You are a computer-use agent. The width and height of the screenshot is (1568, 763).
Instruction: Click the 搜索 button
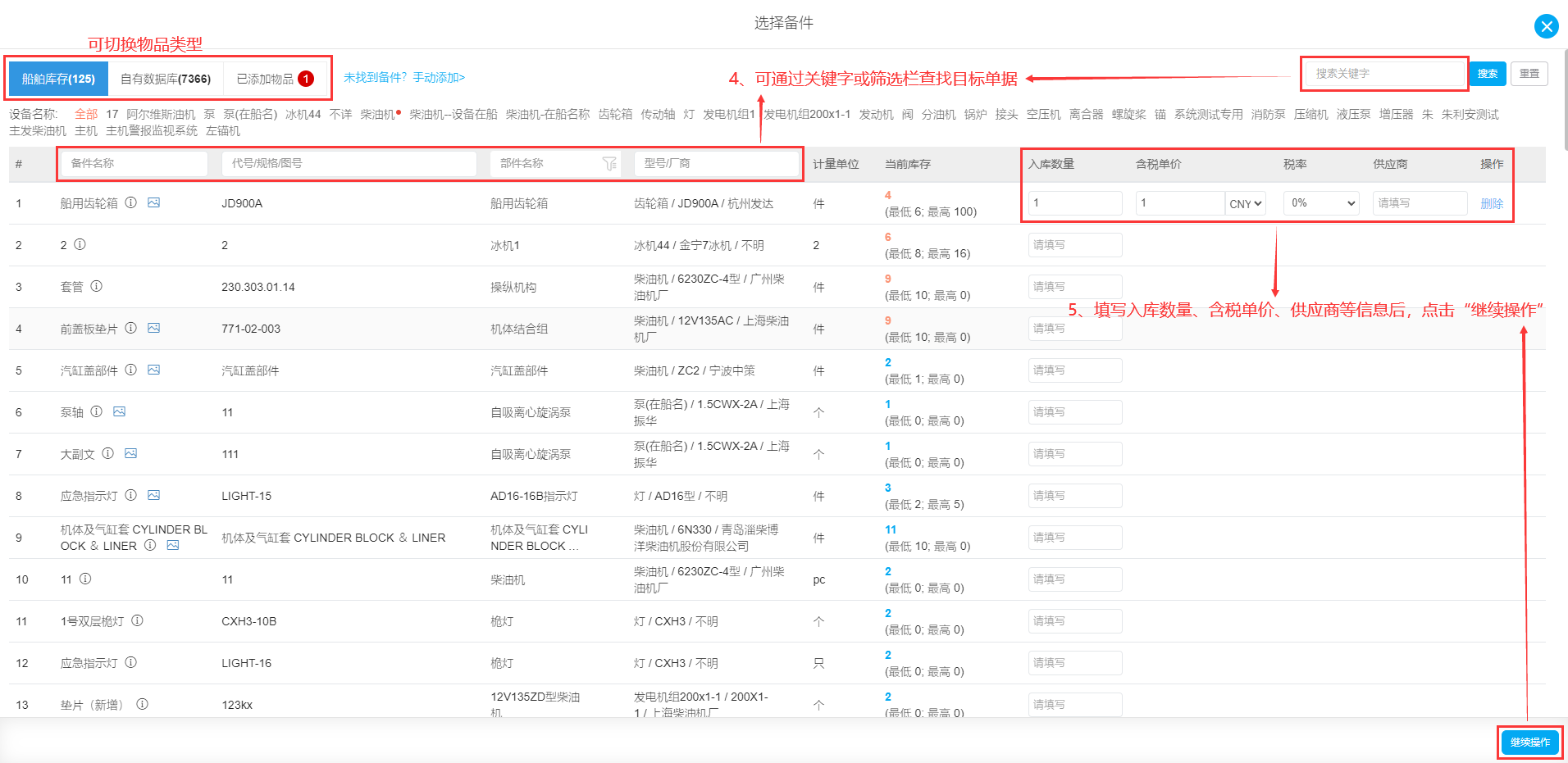point(1488,74)
